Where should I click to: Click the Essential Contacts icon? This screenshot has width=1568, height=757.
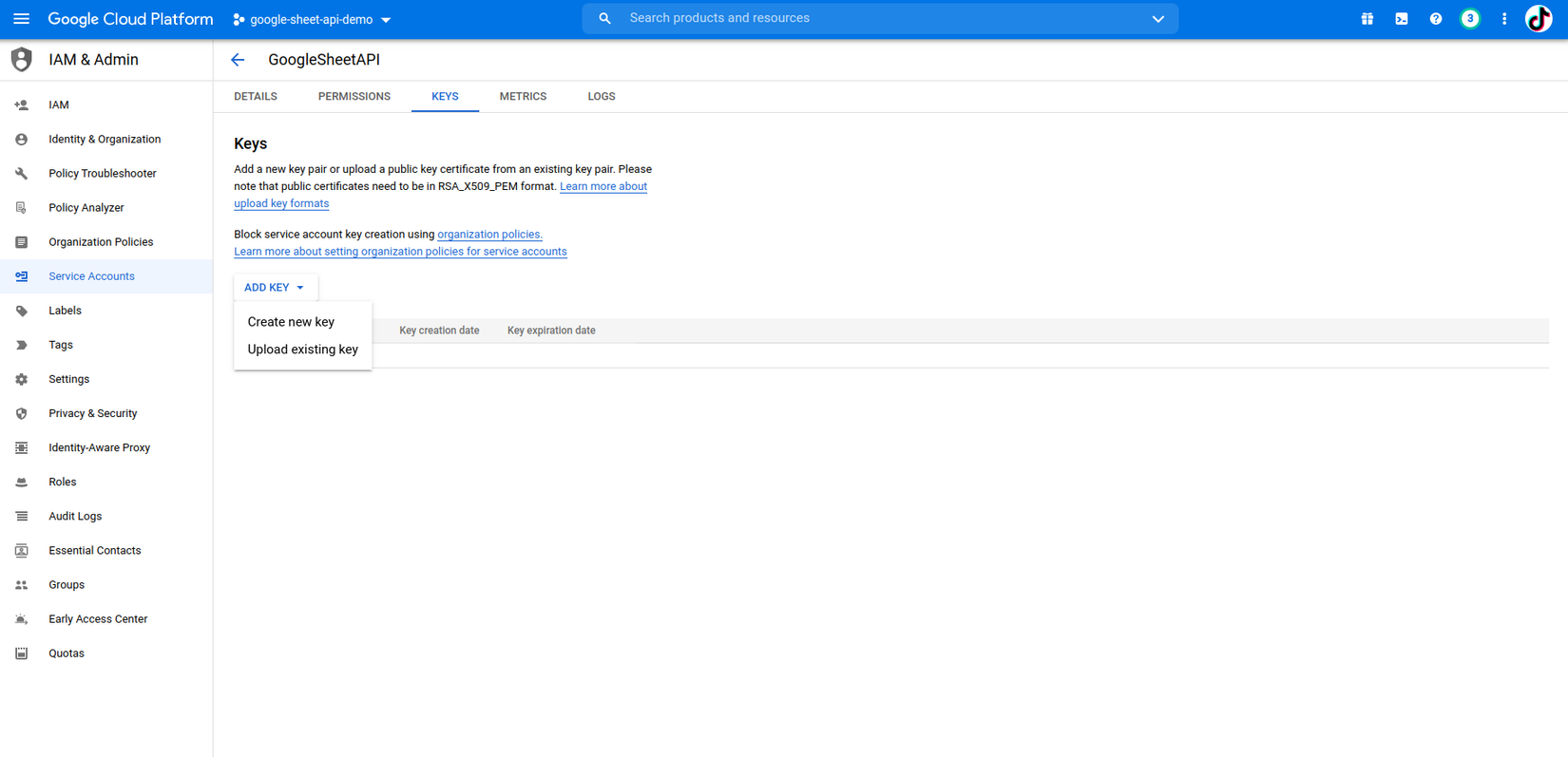(x=21, y=551)
